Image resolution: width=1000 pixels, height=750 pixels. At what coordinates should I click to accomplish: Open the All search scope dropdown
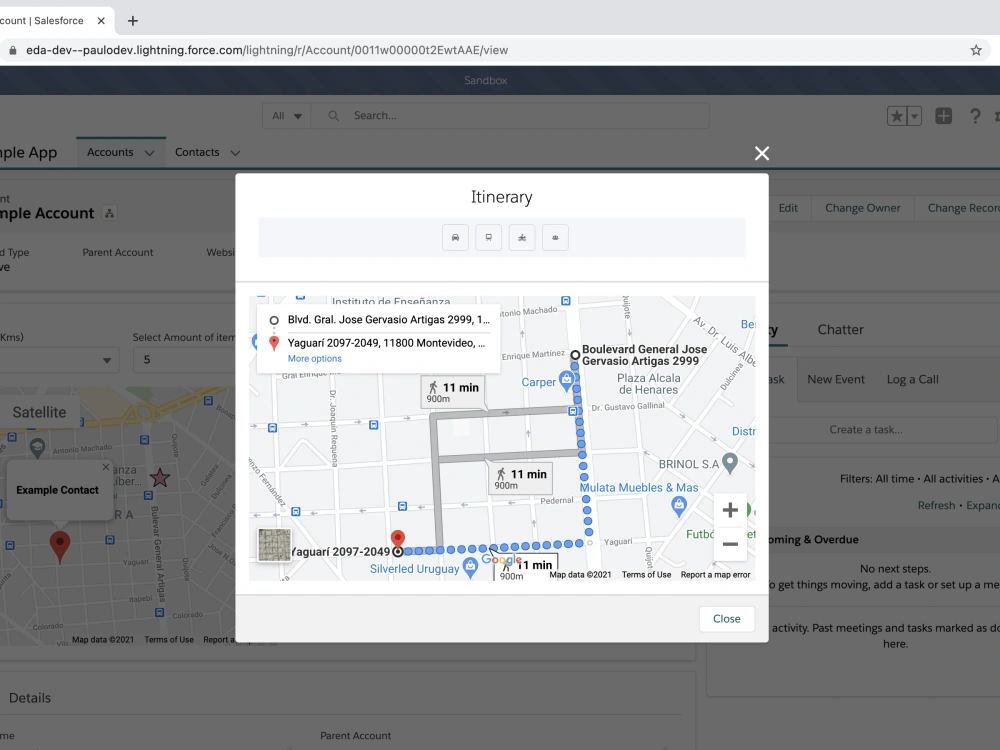(x=286, y=115)
